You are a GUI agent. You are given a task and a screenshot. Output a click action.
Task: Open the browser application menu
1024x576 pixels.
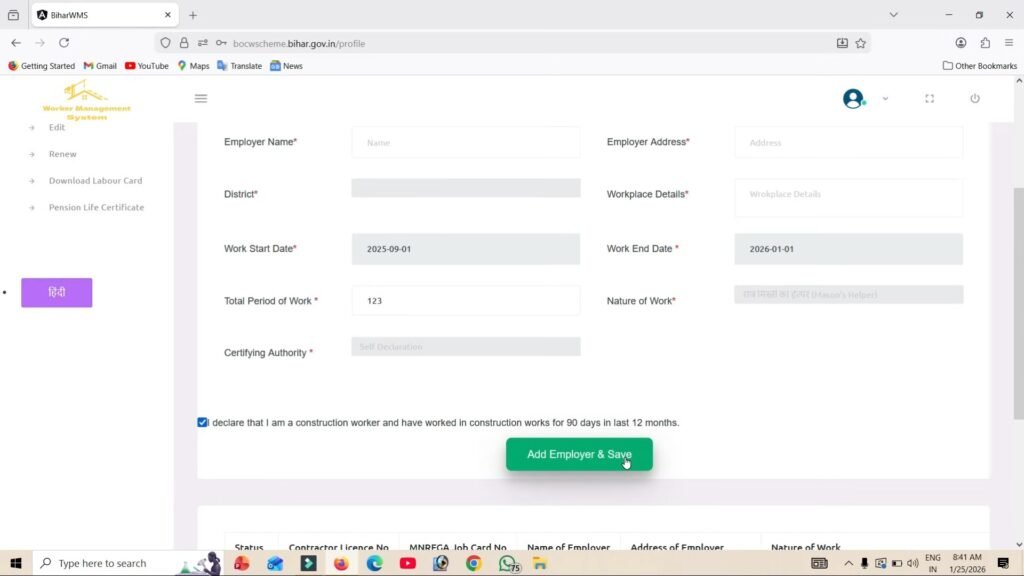(x=1011, y=43)
